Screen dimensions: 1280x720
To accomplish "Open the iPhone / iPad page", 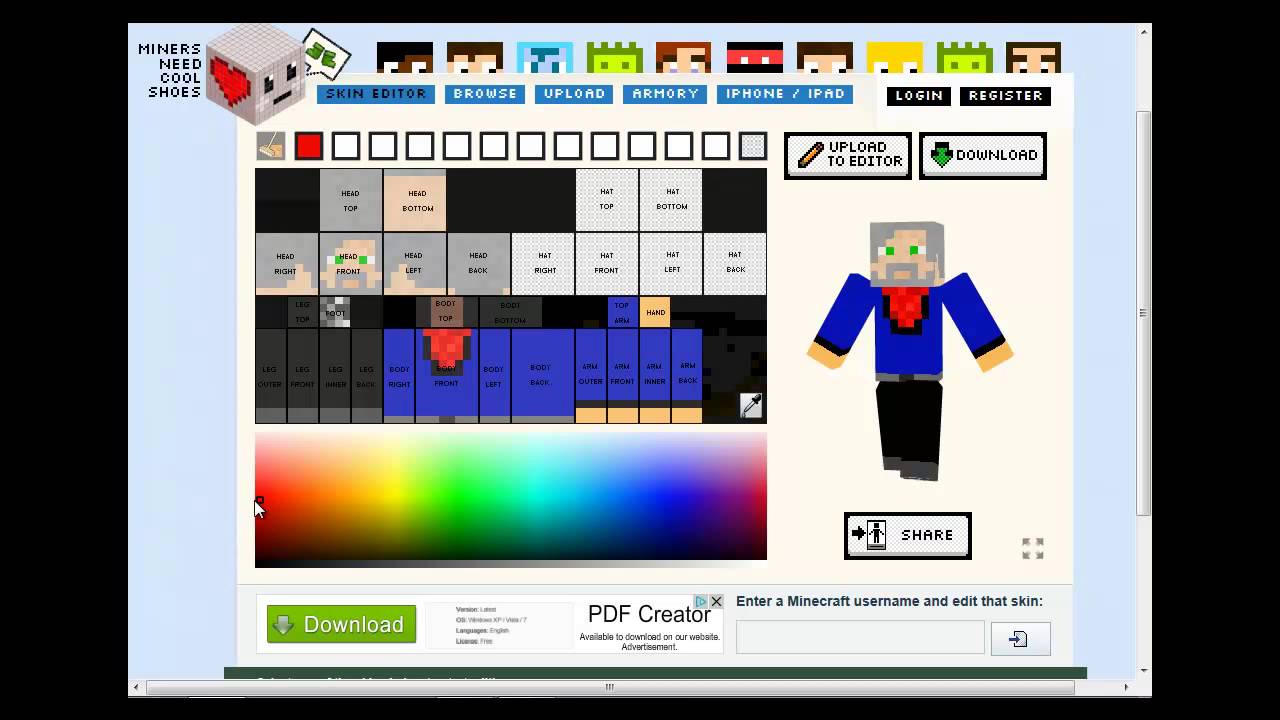I will (x=785, y=94).
